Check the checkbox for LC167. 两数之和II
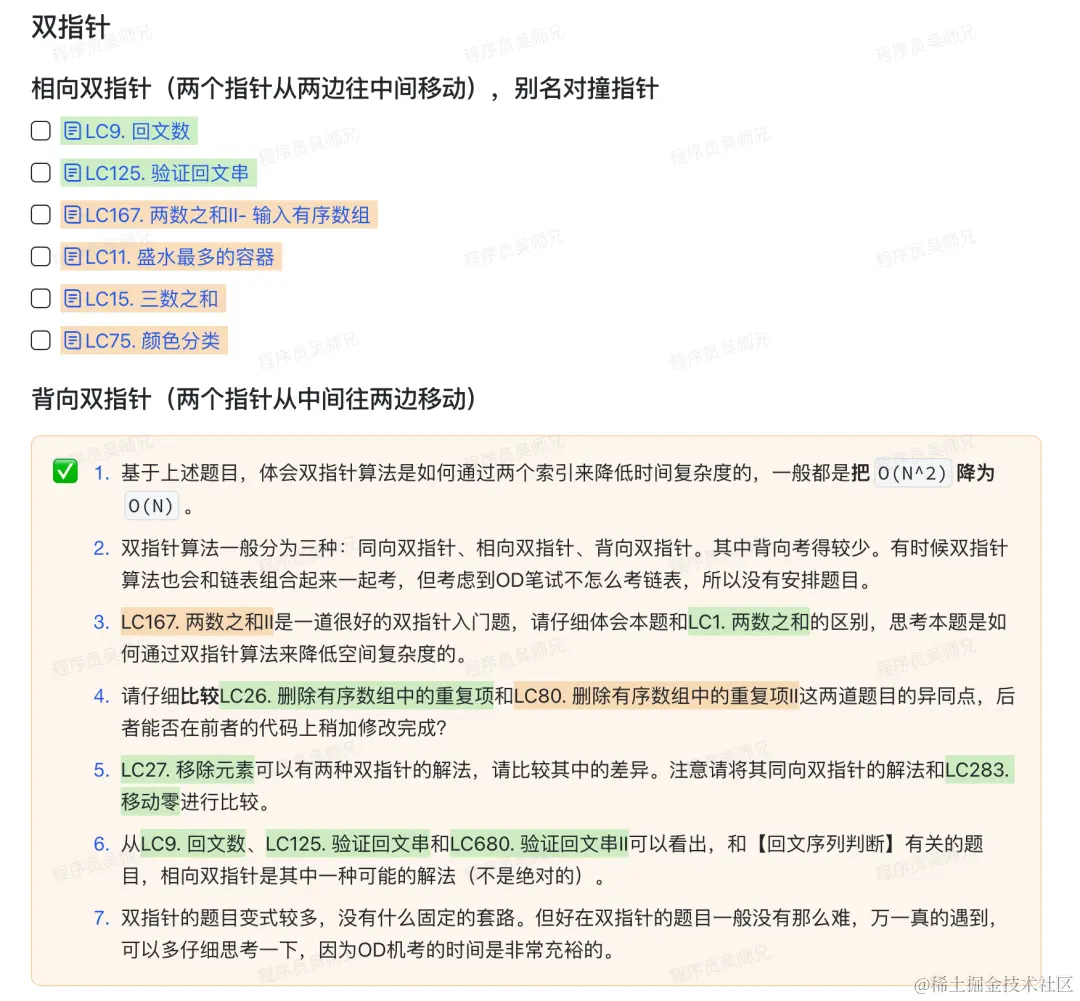The height and width of the screenshot is (1001, 1080). (x=40, y=214)
